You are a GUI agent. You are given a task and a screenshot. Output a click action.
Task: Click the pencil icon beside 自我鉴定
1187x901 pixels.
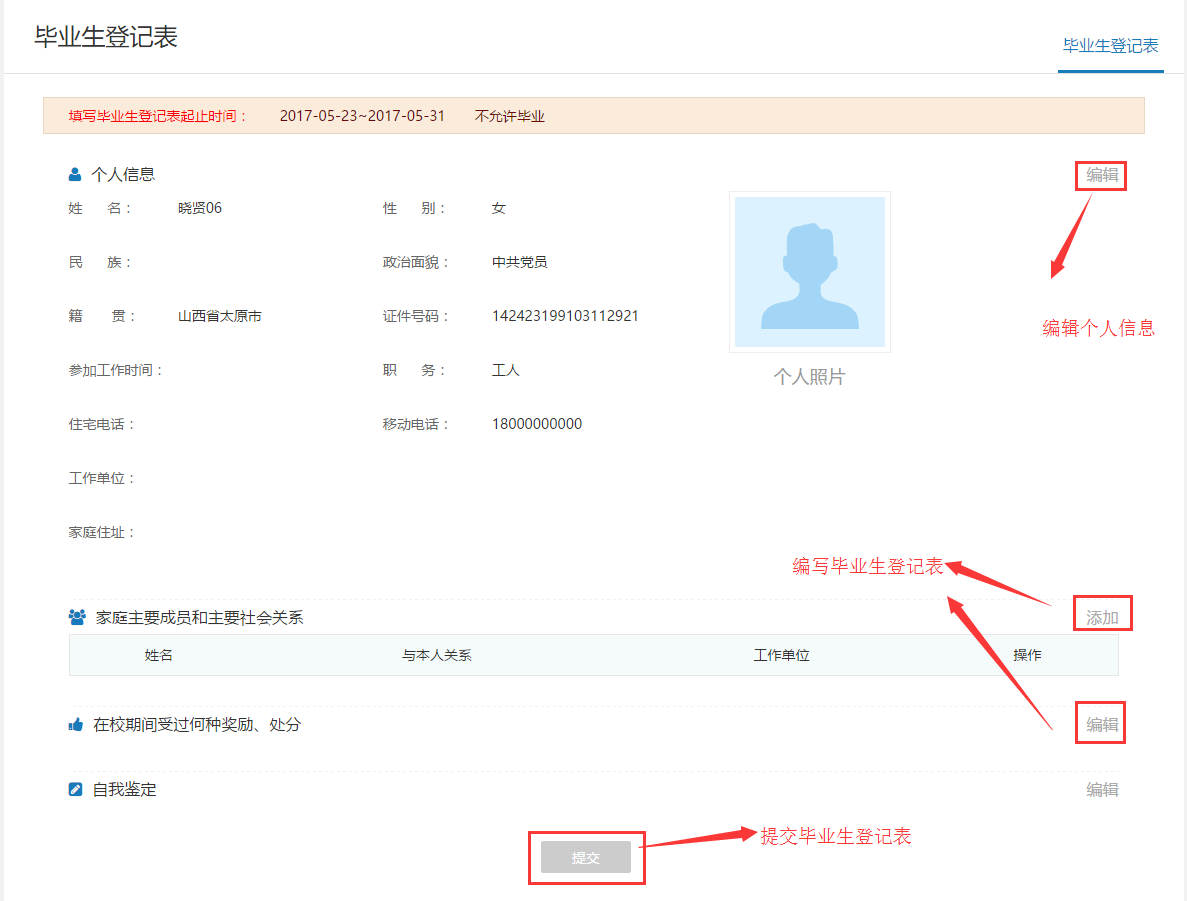[76, 789]
